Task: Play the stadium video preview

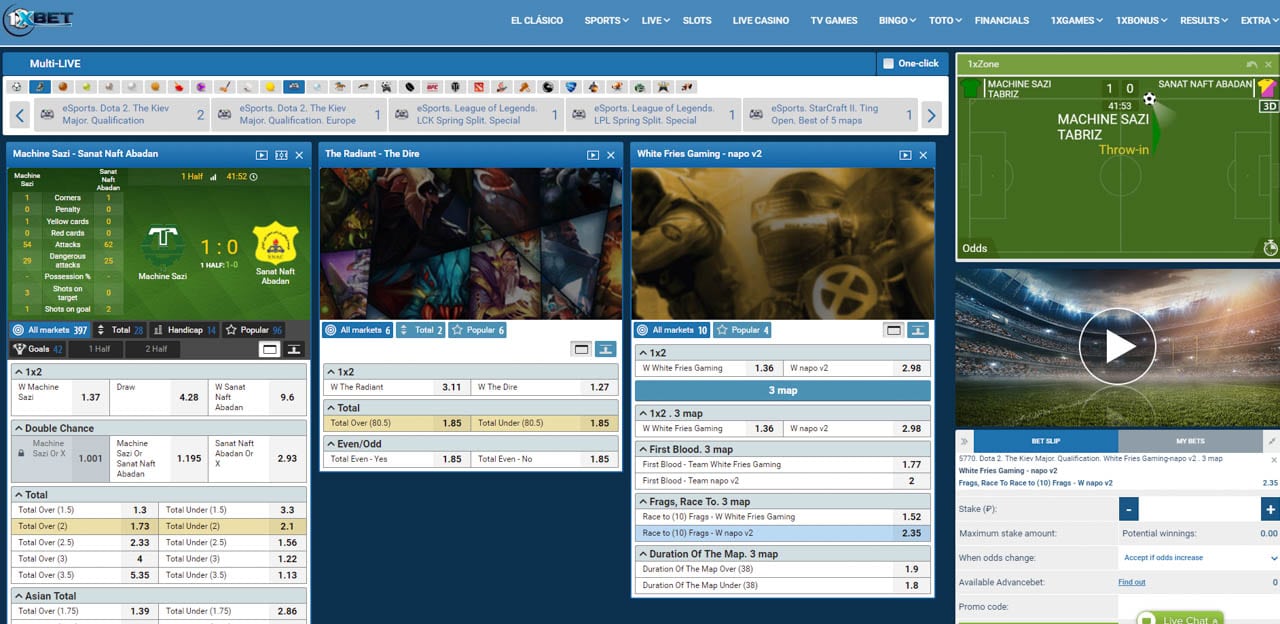Action: pos(1117,347)
